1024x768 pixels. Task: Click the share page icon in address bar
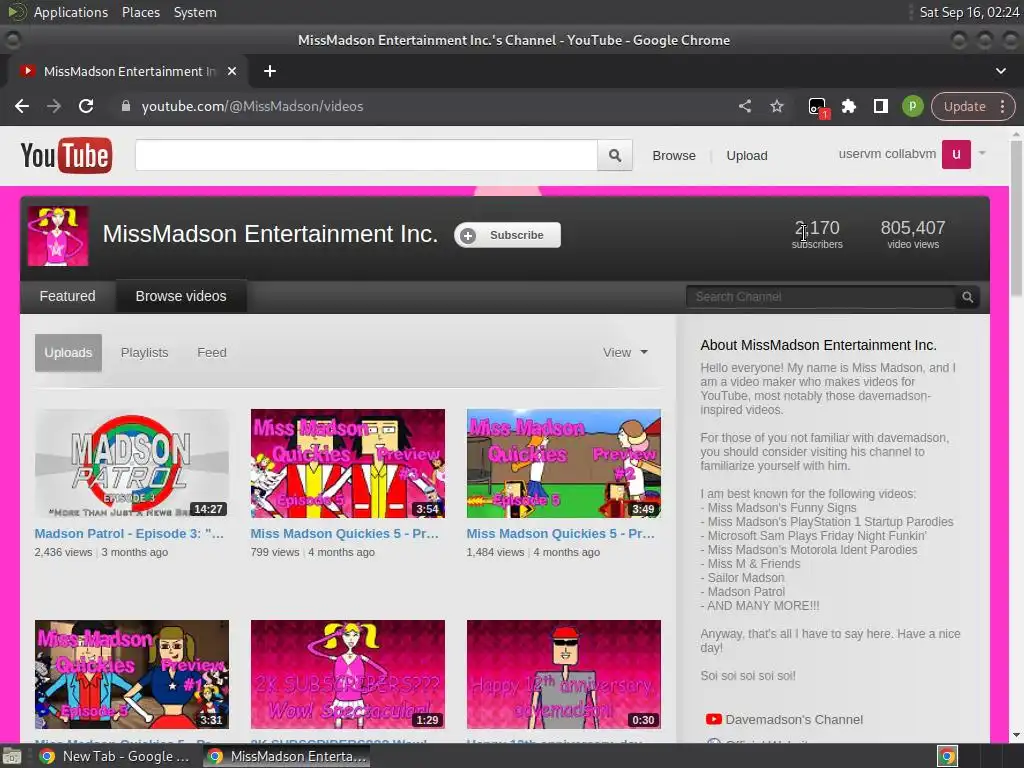point(745,106)
